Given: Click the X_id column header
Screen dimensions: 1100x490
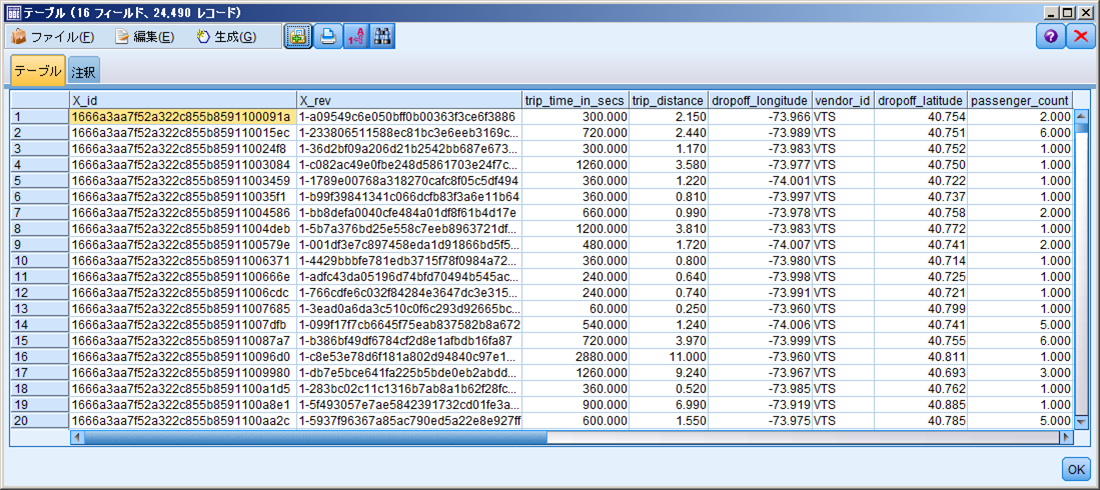Looking at the screenshot, I should [x=183, y=100].
